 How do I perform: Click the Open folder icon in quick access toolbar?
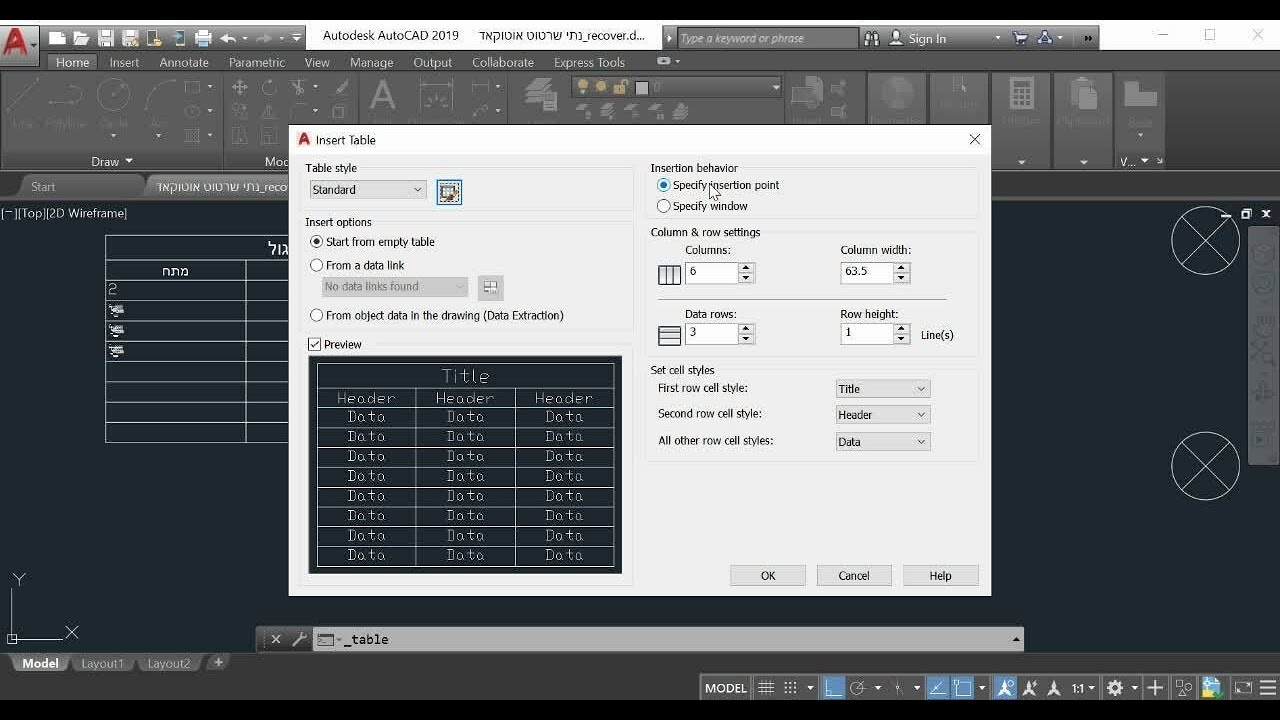(81, 38)
